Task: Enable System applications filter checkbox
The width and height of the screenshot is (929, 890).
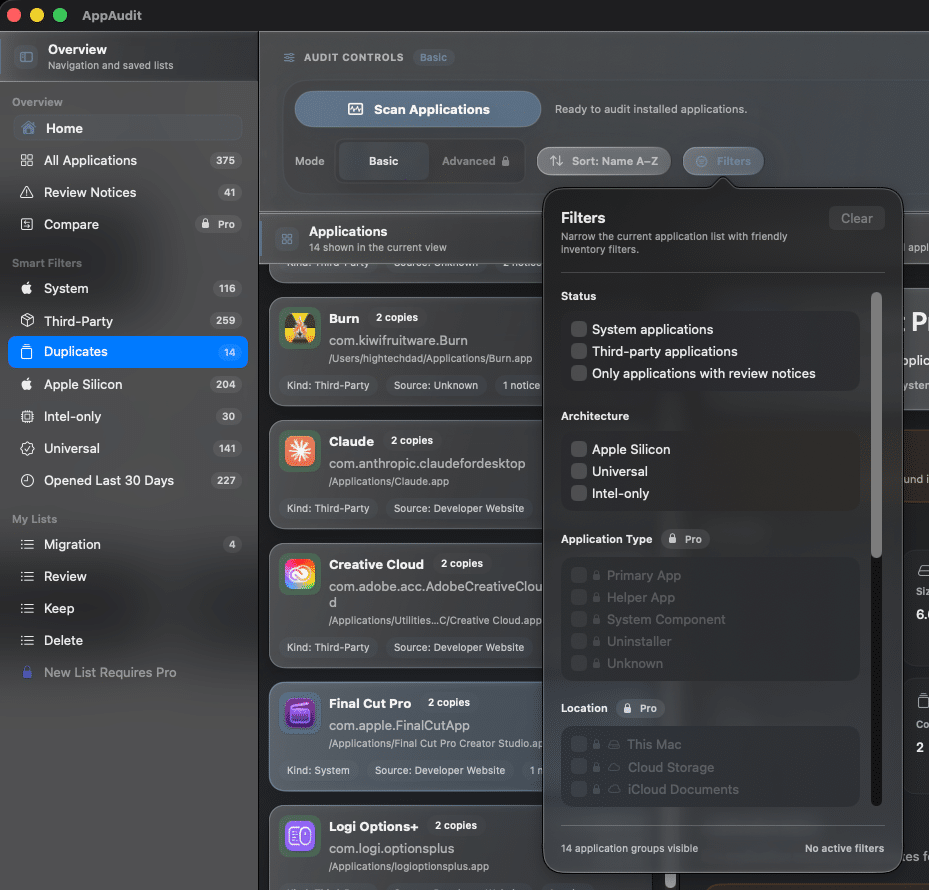Action: pos(578,329)
